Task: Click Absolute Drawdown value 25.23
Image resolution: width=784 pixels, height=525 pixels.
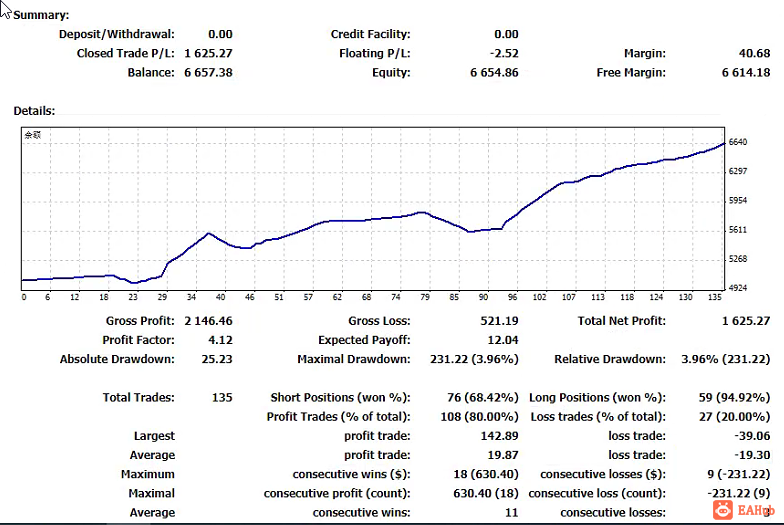Action: click(217, 359)
